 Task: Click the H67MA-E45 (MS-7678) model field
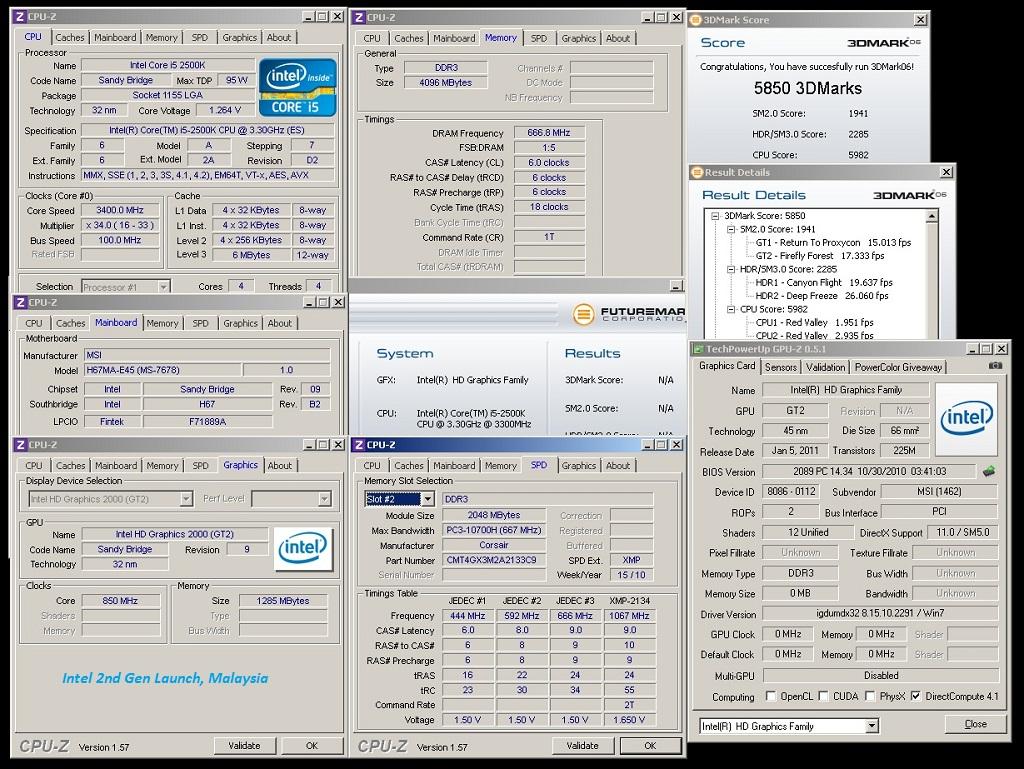[163, 370]
